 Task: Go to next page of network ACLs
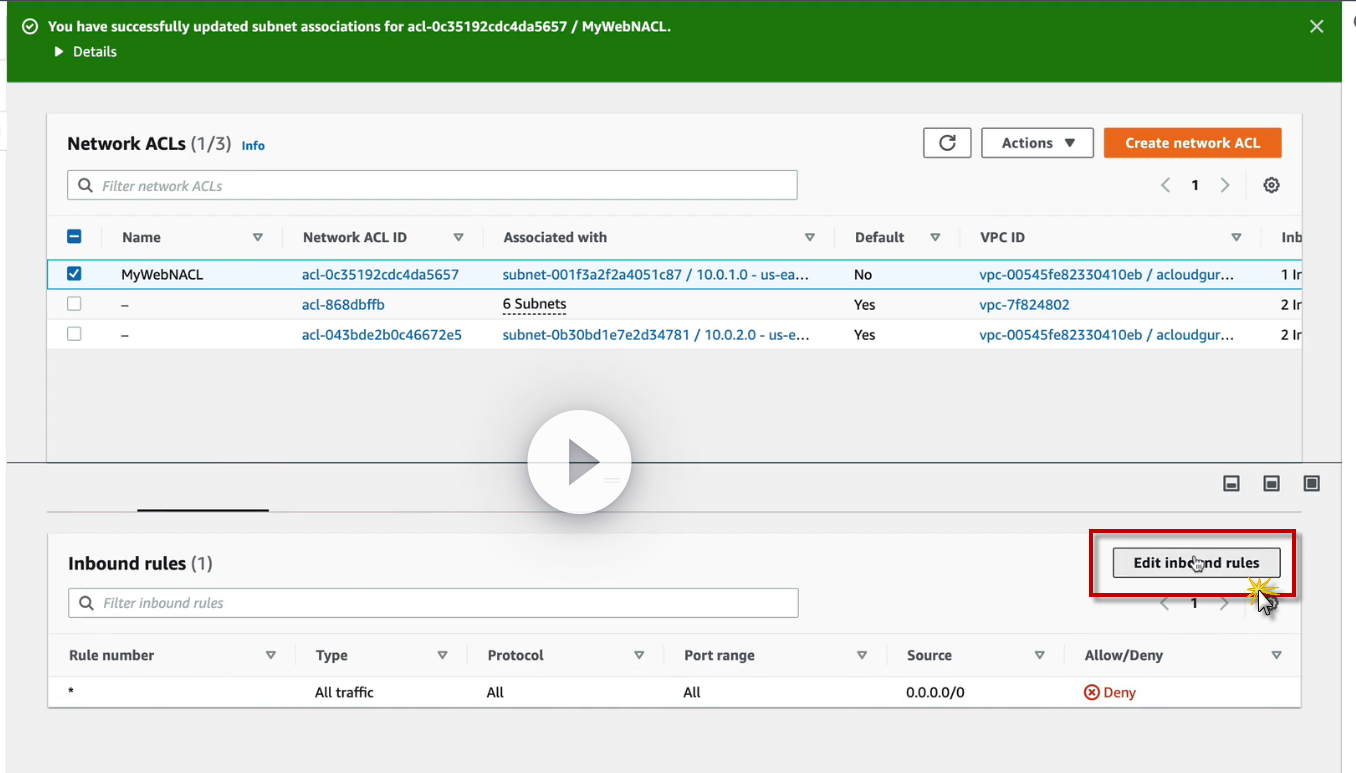click(x=1225, y=185)
